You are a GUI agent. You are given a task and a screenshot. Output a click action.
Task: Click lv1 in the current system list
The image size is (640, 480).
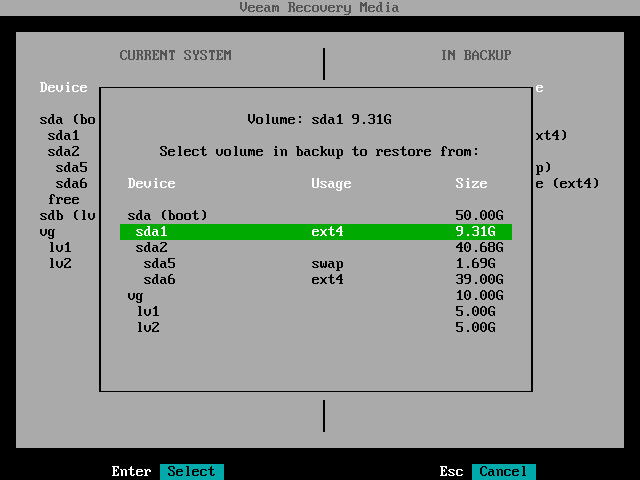point(60,247)
